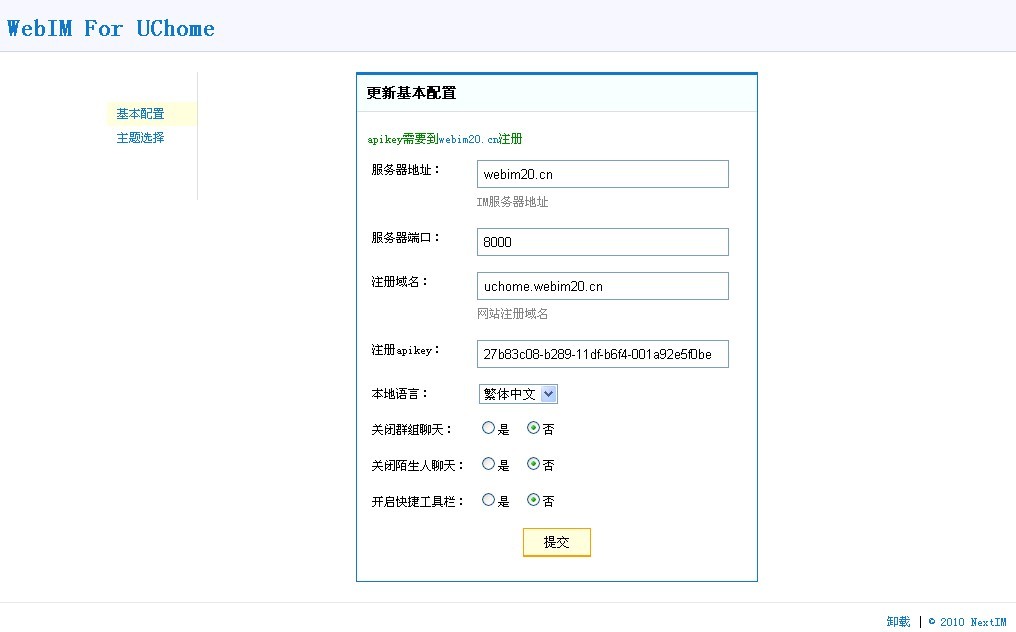Click the IM服务器地址 hint text
Screen dimensions: 1016x632
point(513,202)
